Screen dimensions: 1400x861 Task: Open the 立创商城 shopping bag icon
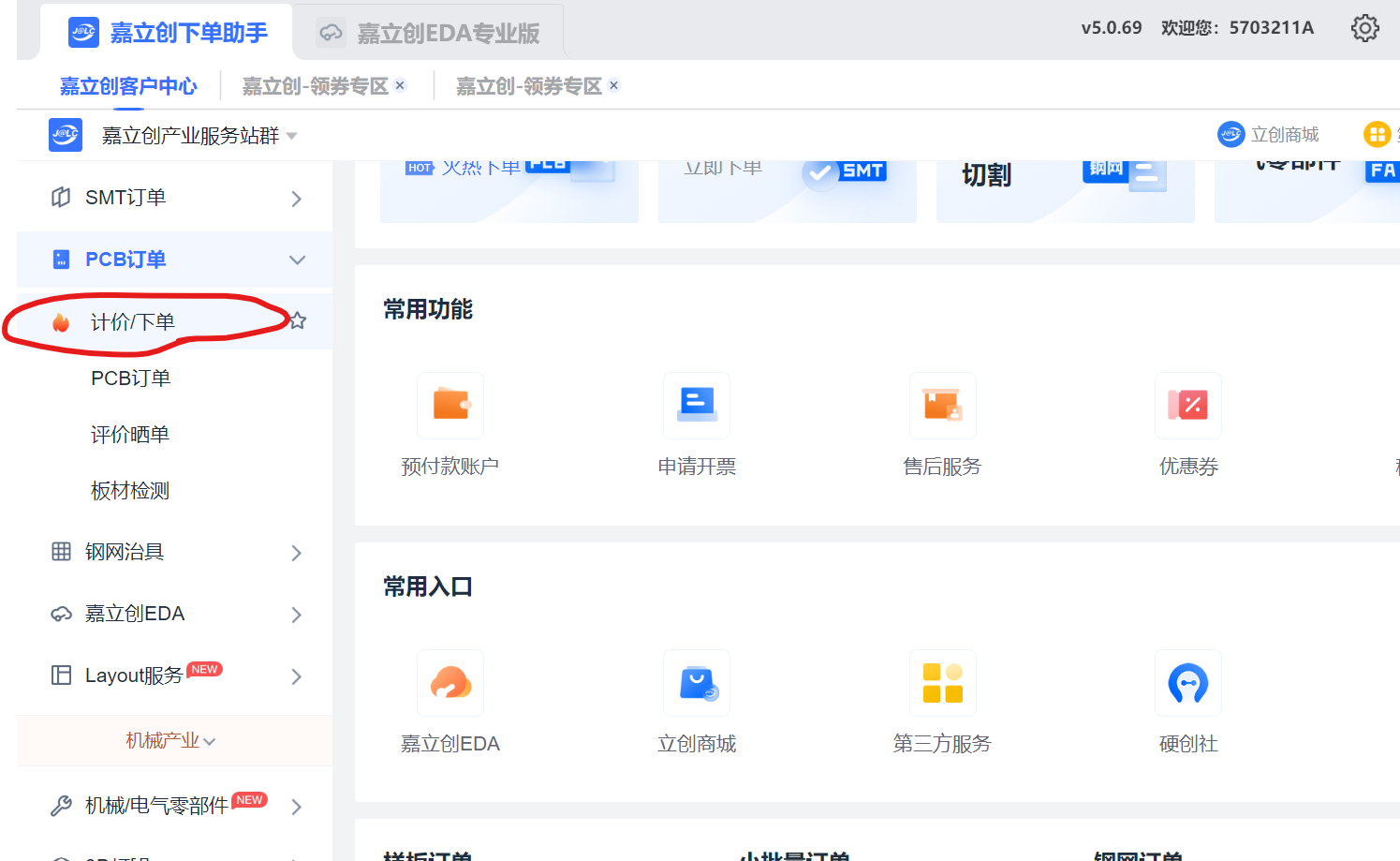697,683
